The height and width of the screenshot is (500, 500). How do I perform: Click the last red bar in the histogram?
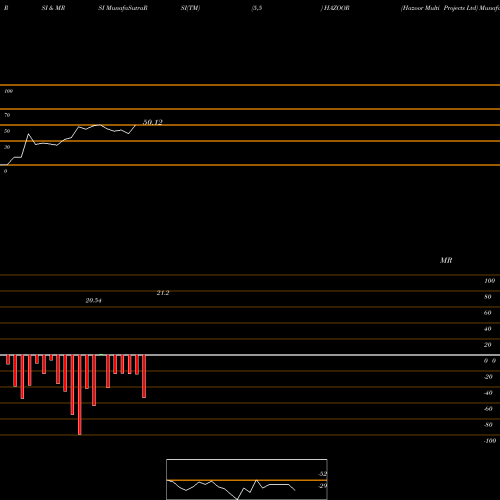coord(144,376)
